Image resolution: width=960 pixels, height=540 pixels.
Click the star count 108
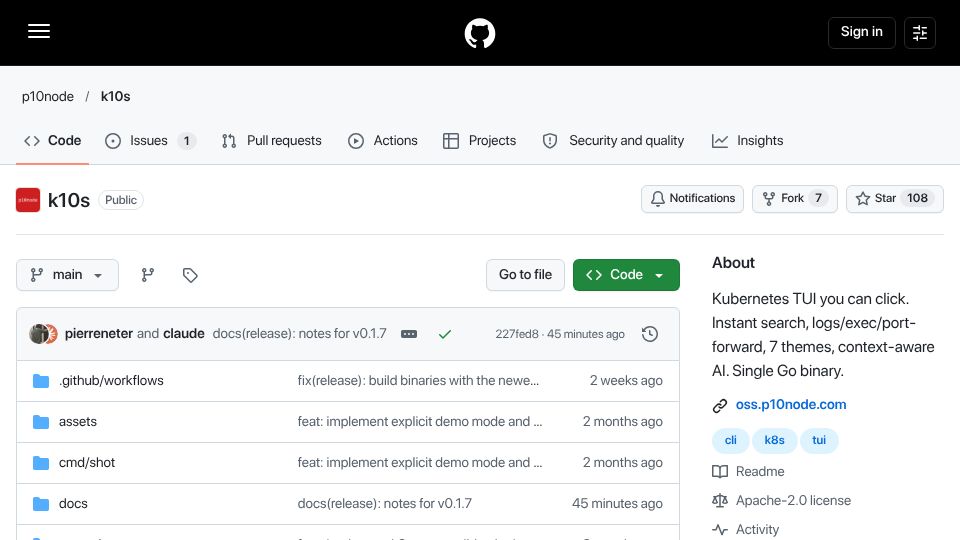pyautogui.click(x=917, y=198)
